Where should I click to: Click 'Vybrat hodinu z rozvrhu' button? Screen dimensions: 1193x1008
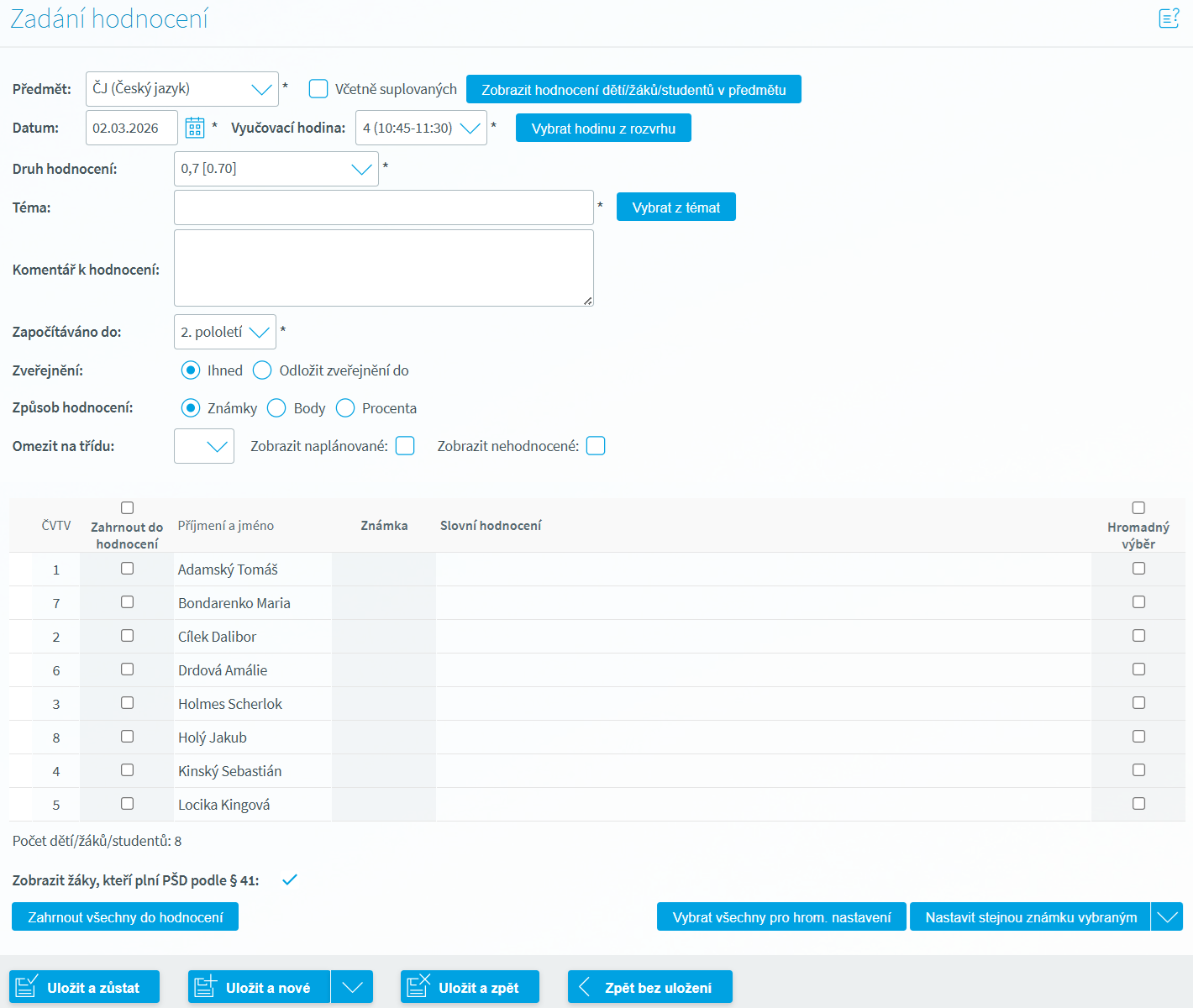(603, 129)
